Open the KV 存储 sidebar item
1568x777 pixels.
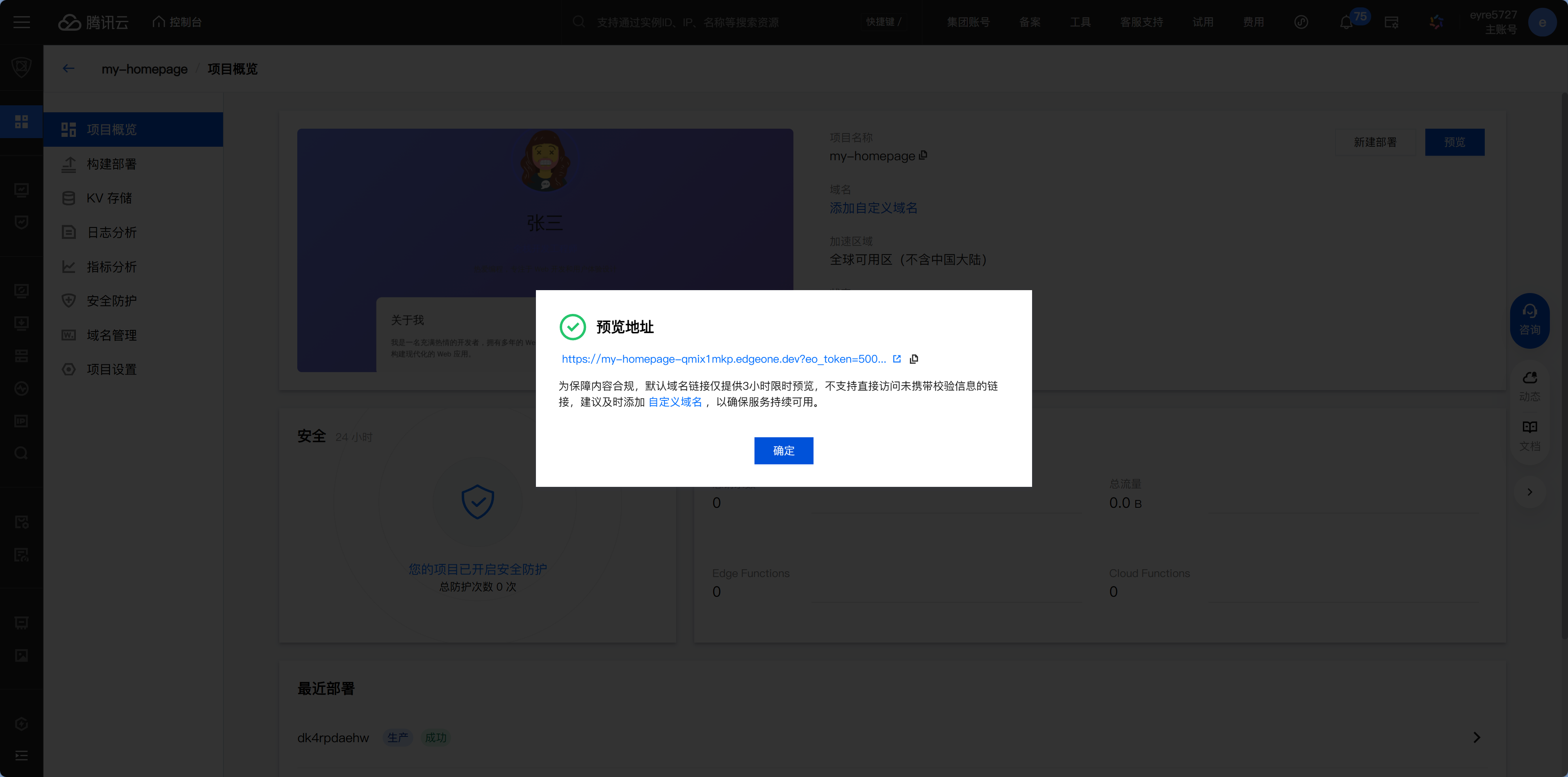pos(109,198)
